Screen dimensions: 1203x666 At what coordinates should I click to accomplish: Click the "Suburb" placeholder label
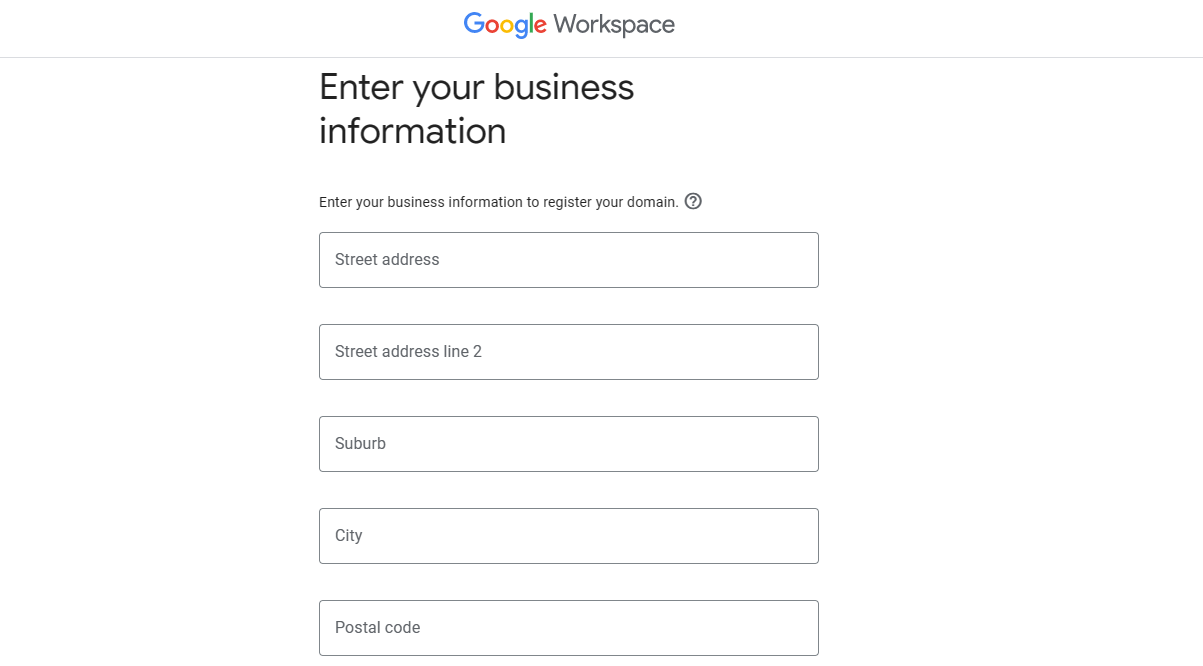pos(360,444)
